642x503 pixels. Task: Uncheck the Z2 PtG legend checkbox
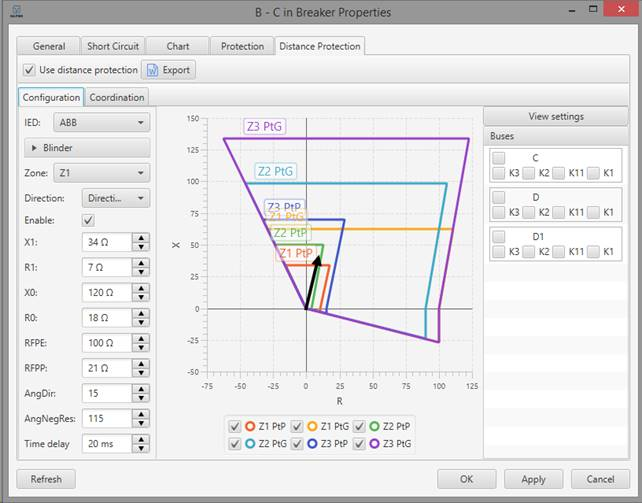[x=235, y=444]
